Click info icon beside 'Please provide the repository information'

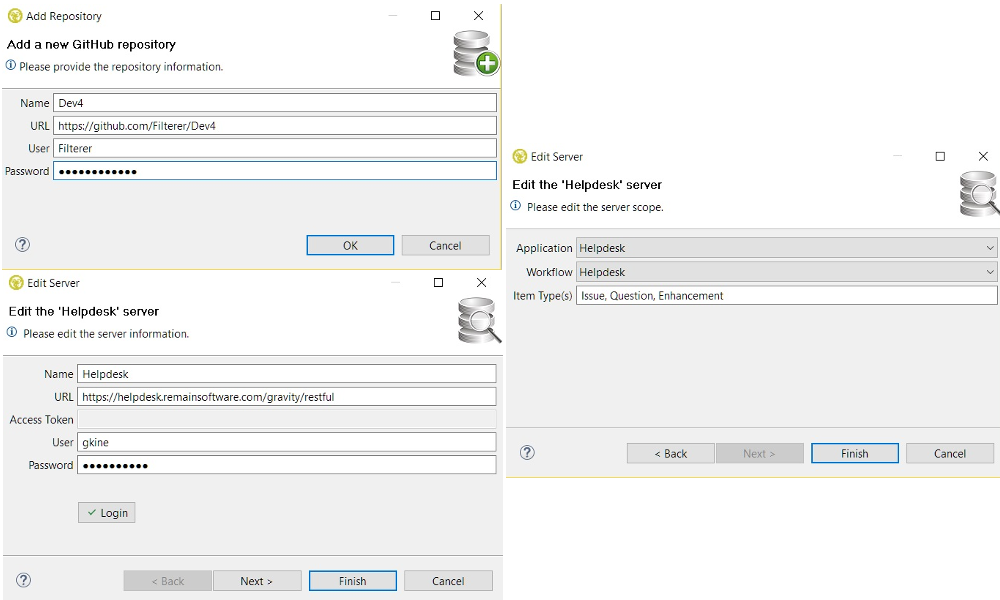(x=11, y=65)
